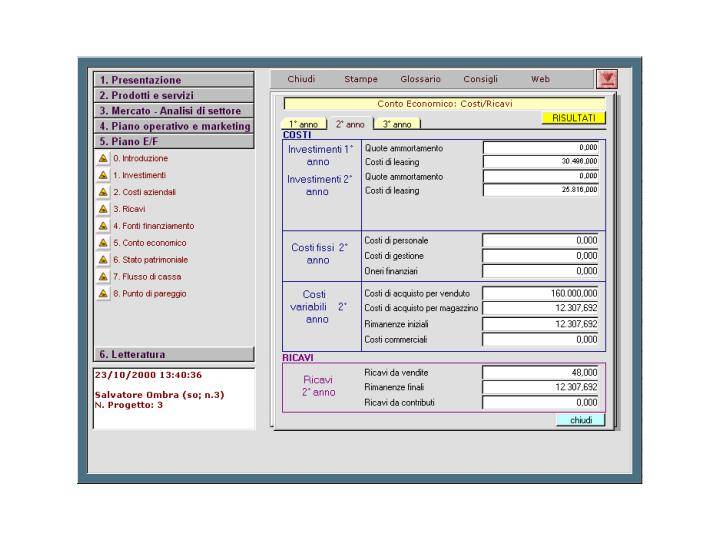Expand the 6. Letteratura section
Image resolution: width=720 pixels, height=540 pixels.
(x=174, y=354)
